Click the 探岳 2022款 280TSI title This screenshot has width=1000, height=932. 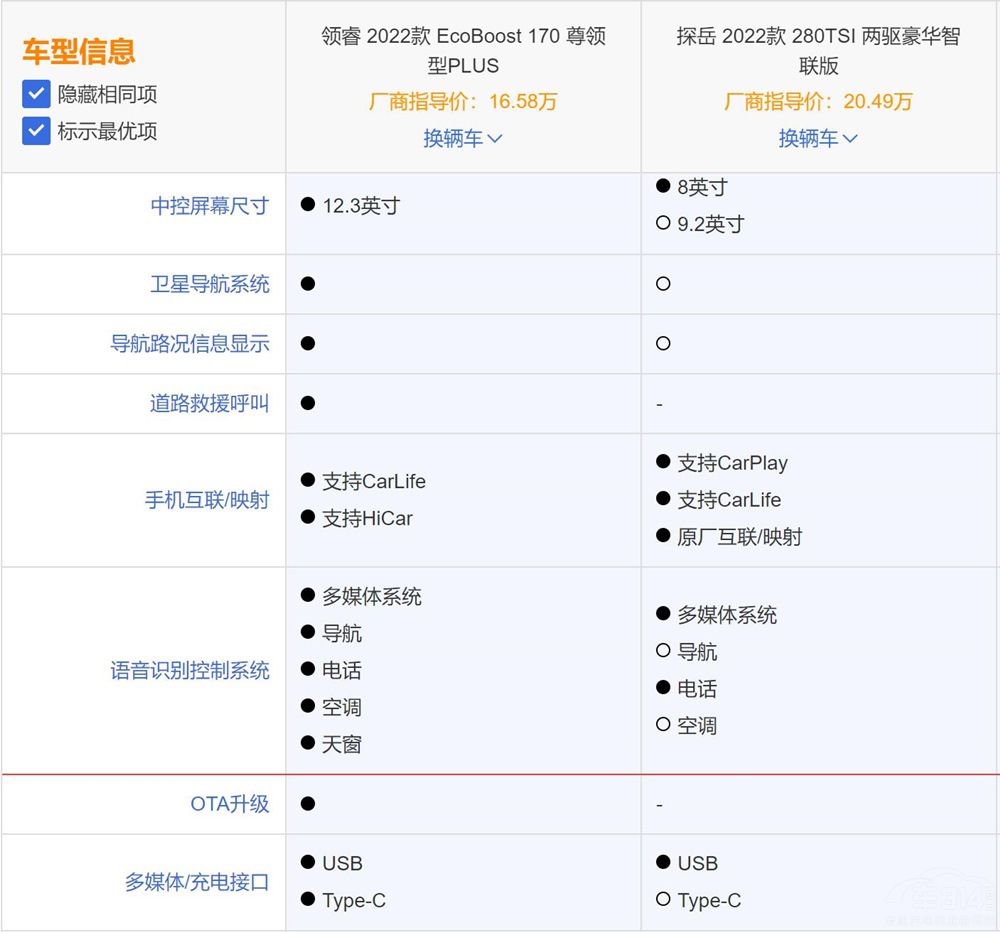click(x=818, y=51)
